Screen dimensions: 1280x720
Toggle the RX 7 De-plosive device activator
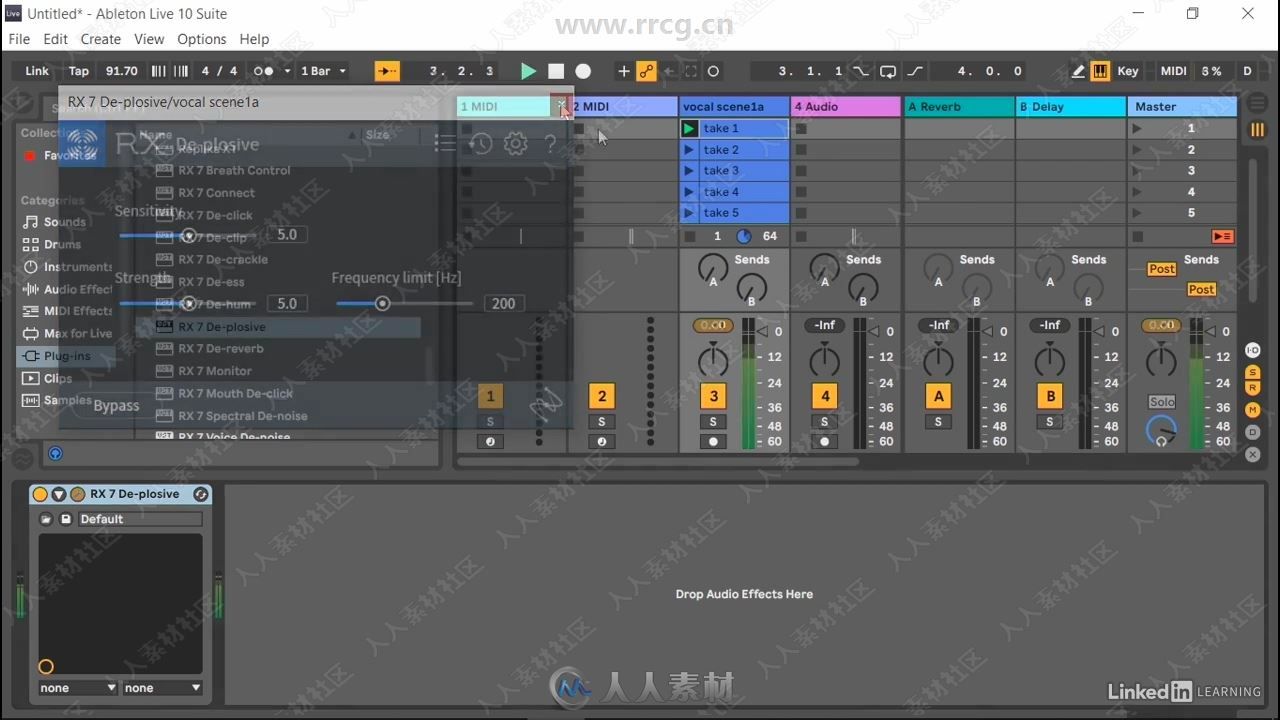coord(40,494)
